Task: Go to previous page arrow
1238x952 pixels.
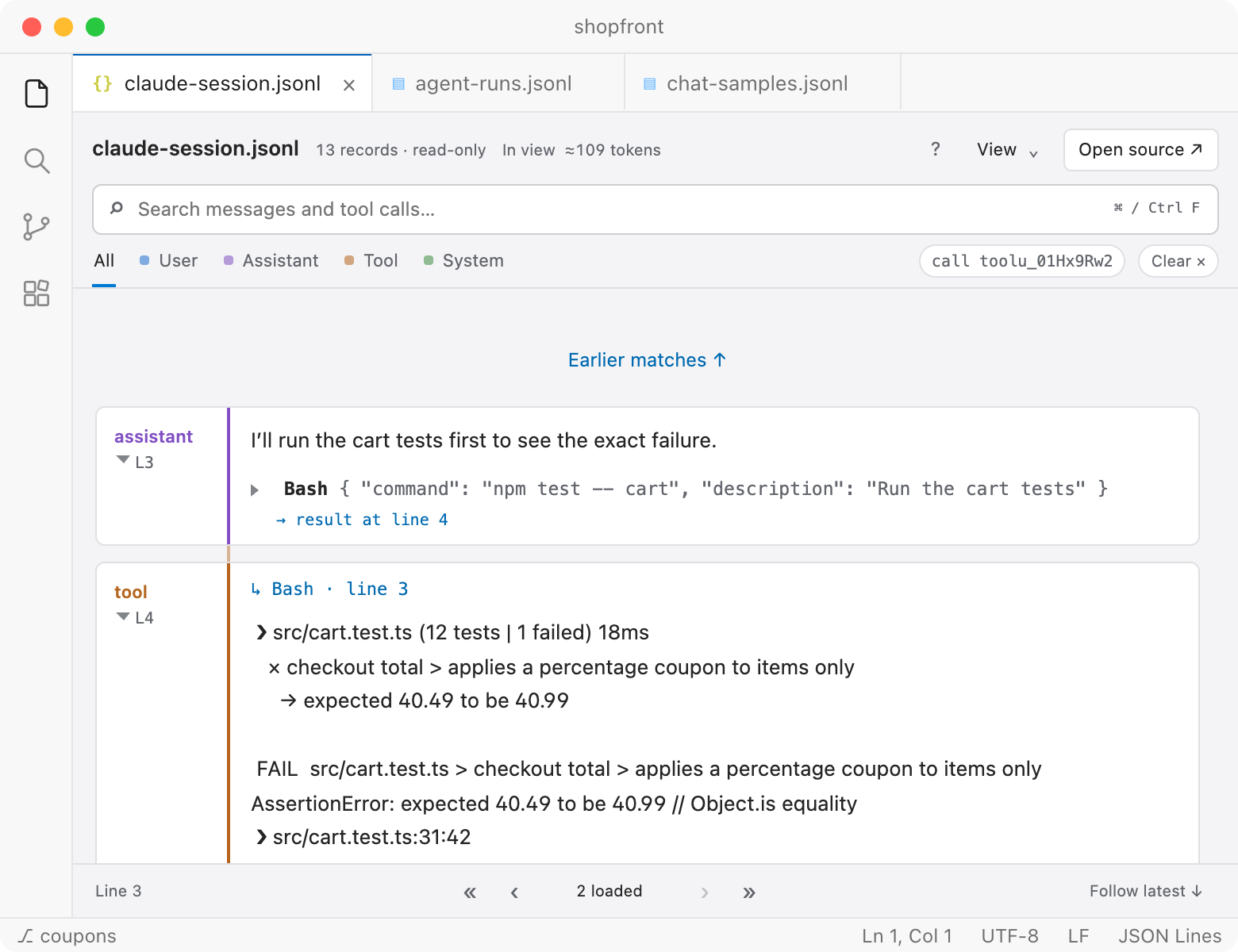Action: click(514, 892)
